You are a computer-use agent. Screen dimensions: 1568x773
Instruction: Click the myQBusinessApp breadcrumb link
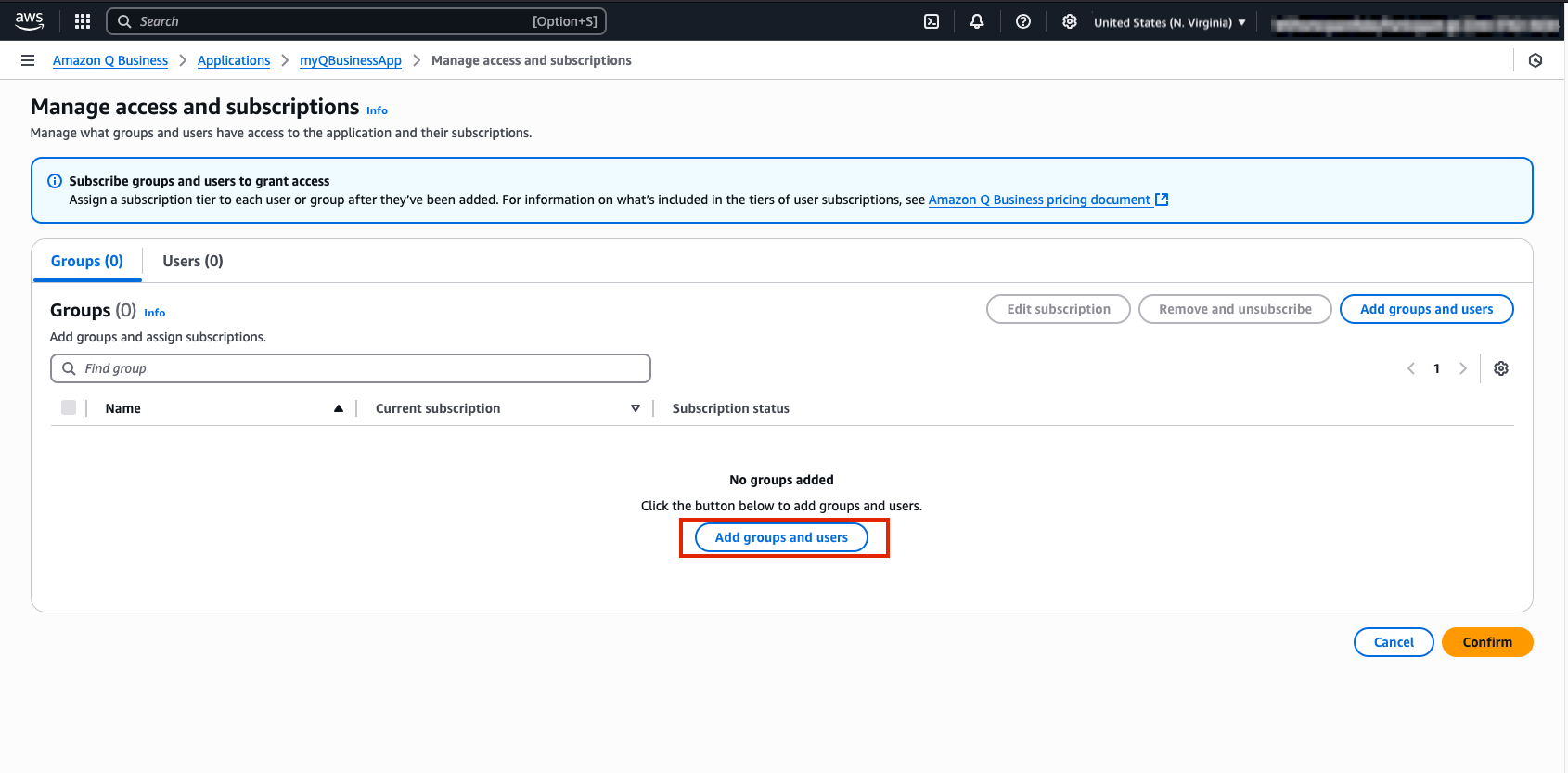351,60
